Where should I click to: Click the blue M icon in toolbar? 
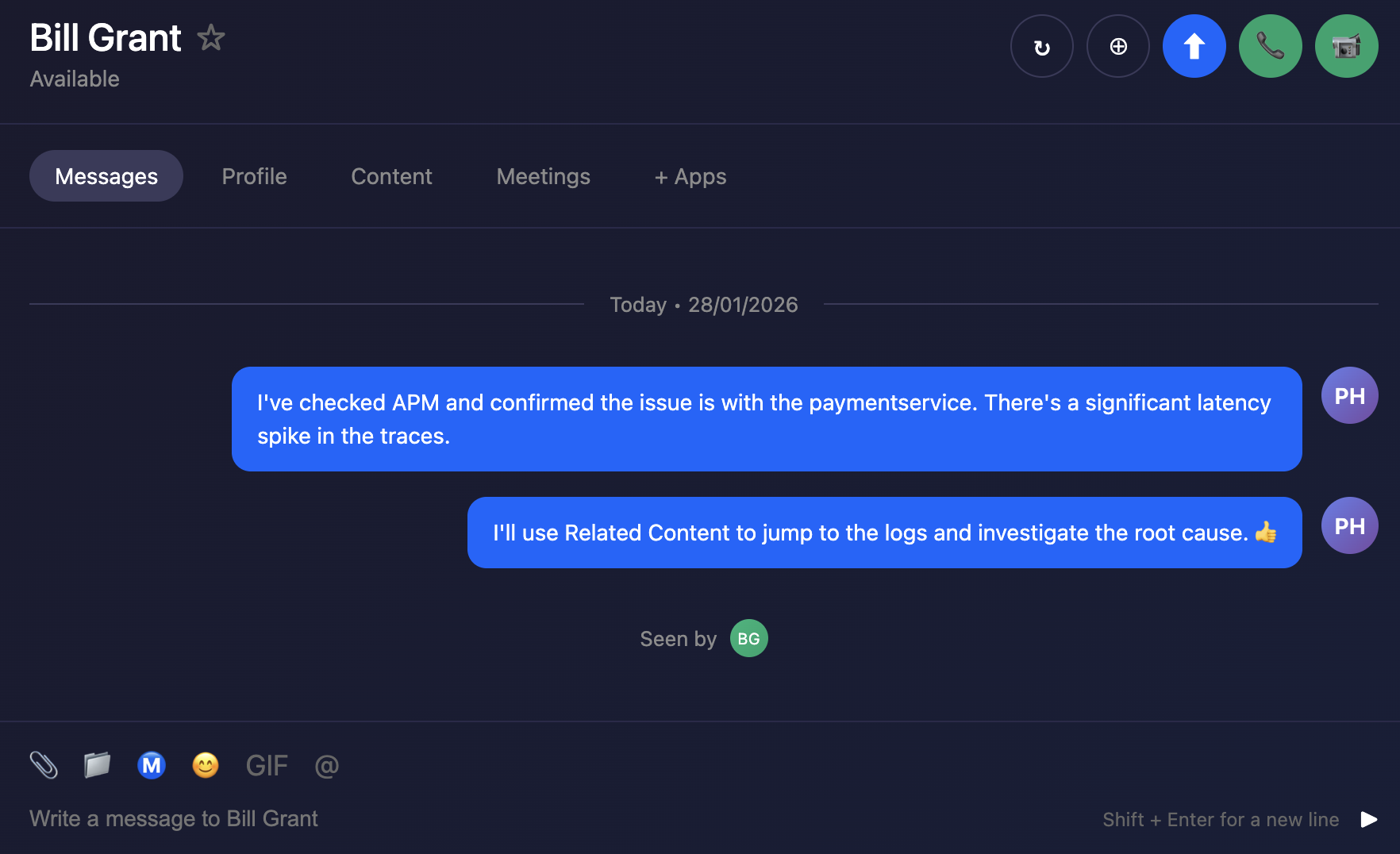[151, 765]
